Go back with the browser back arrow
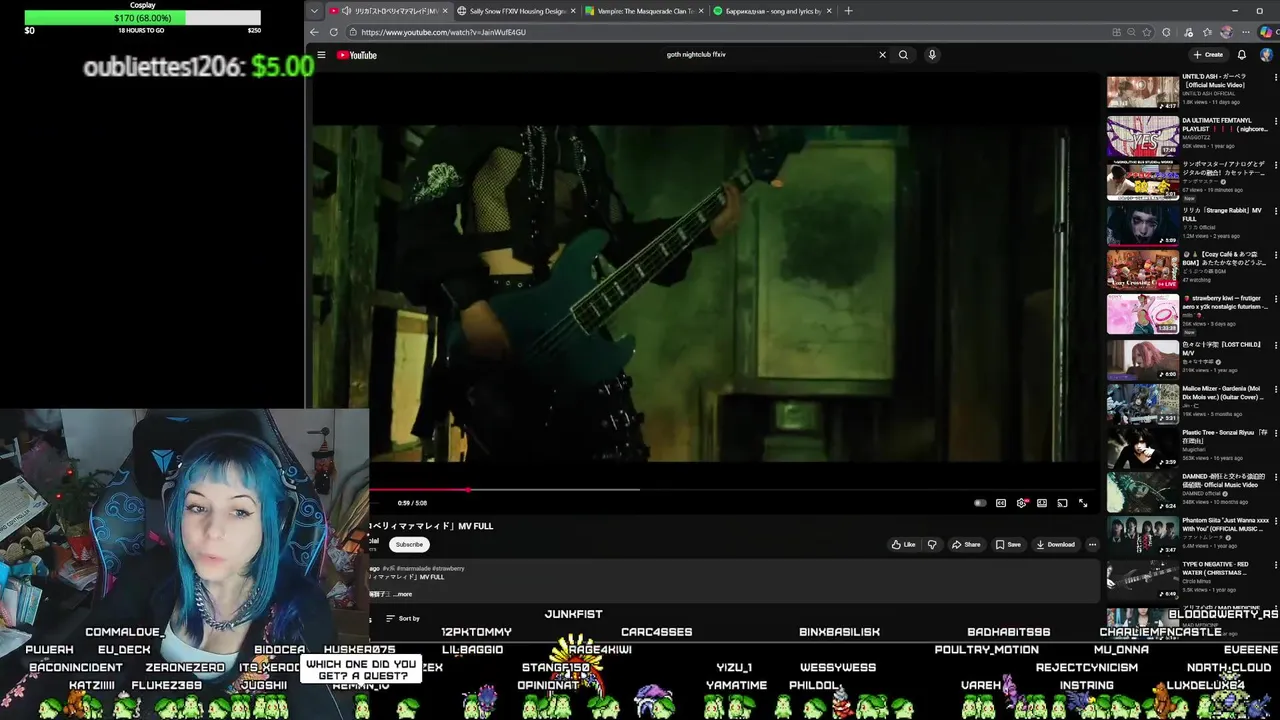 (x=314, y=32)
